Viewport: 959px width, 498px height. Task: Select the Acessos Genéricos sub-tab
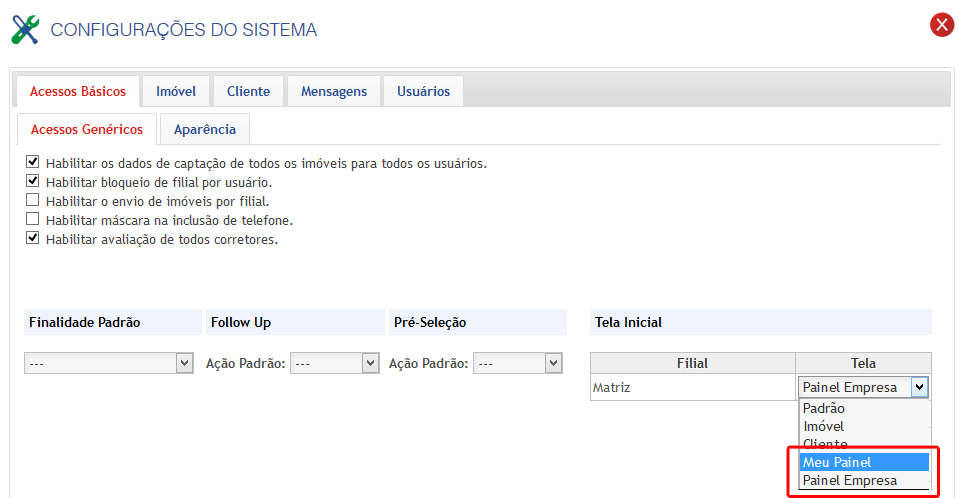(x=87, y=129)
